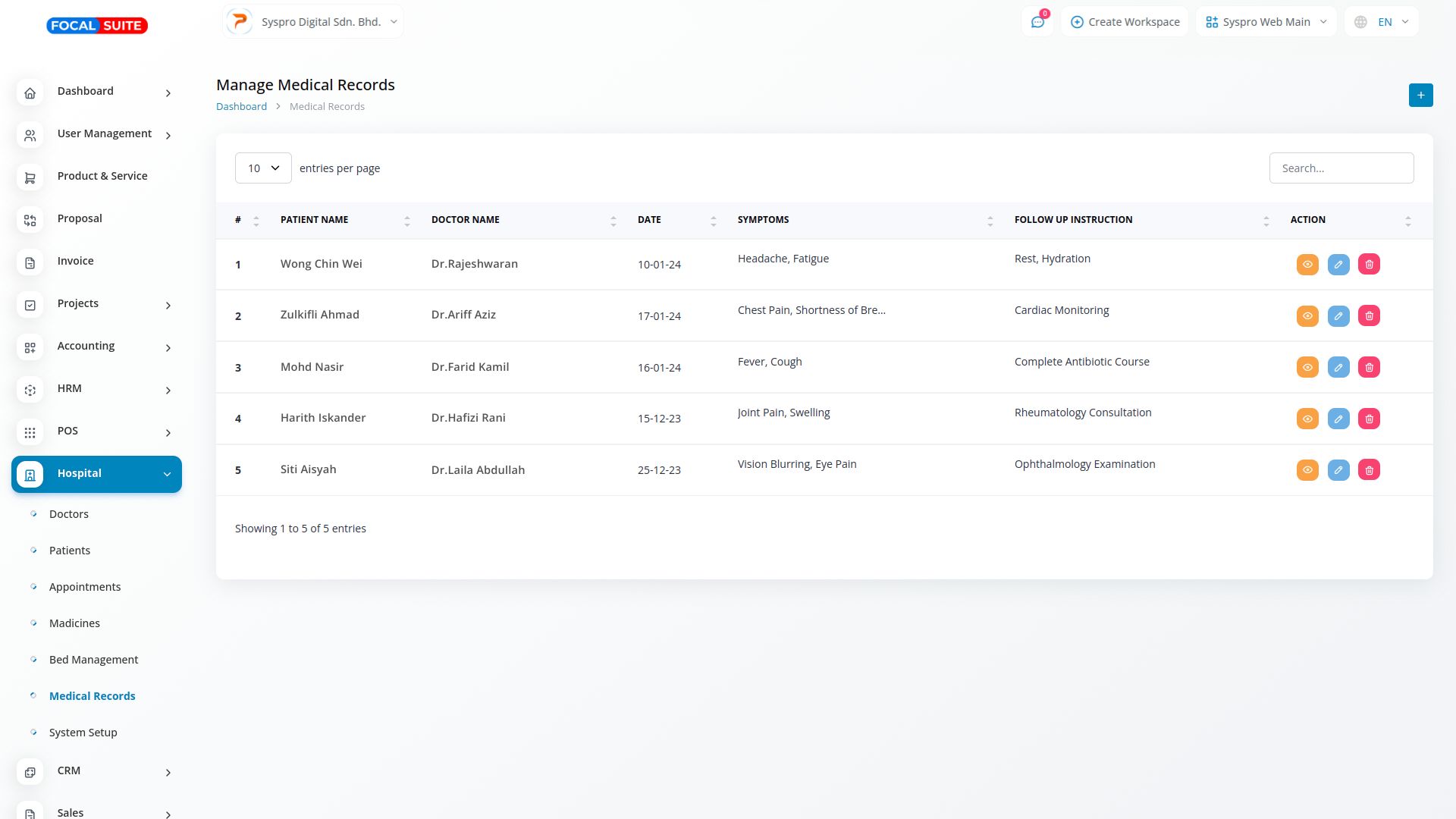Open the Syspro Web Main workspace dropdown
Viewport: 1456px width, 819px height.
tap(1266, 22)
